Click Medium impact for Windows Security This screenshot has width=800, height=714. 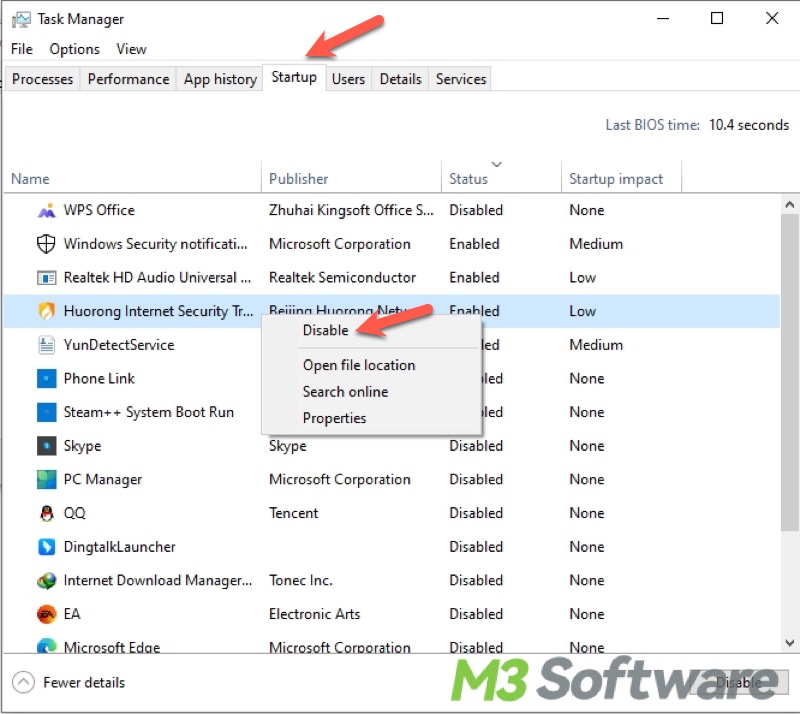pos(596,244)
